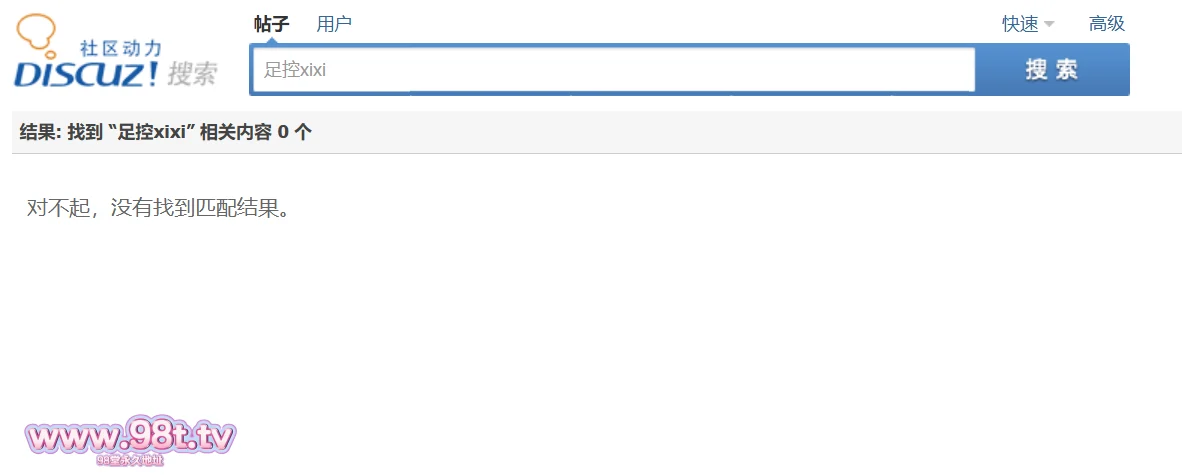
Task: Click the pointer marker under 帖子 tab
Action: [x=271, y=40]
